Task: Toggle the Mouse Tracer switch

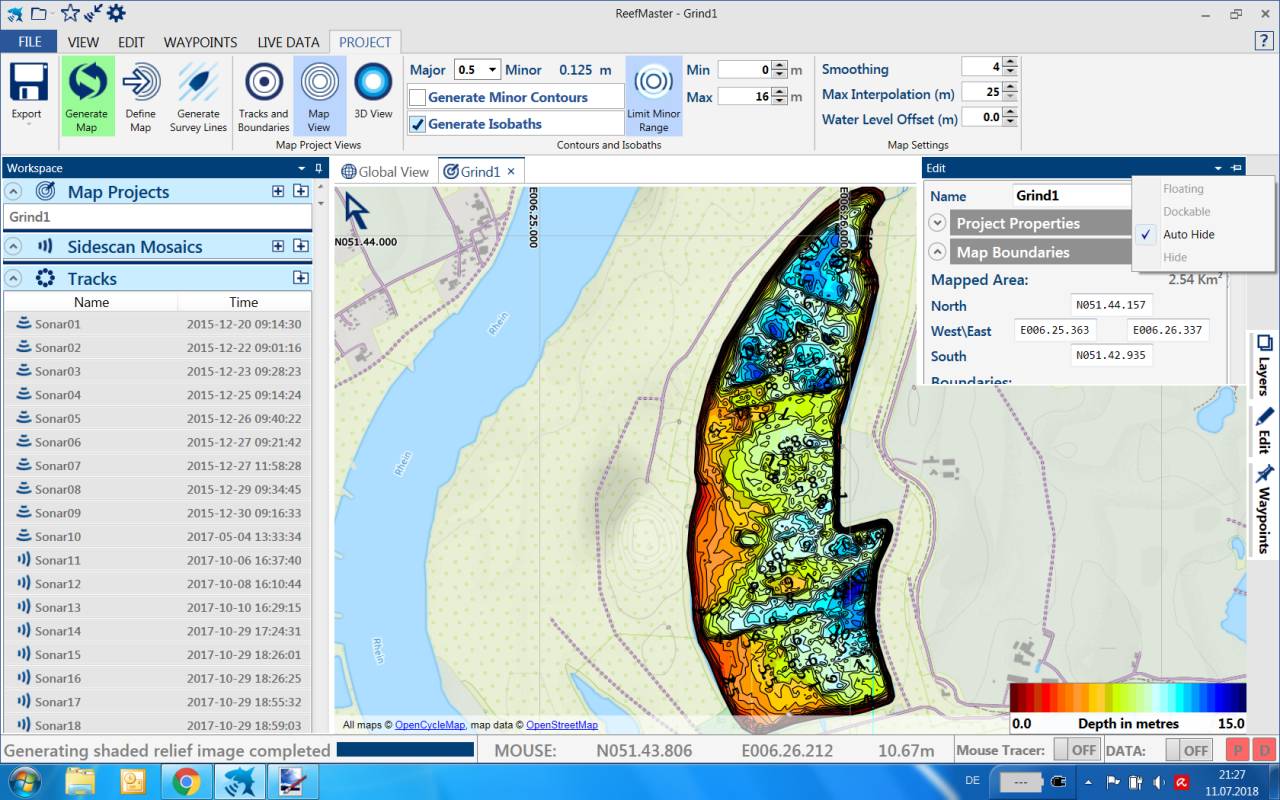Action: tap(1077, 750)
